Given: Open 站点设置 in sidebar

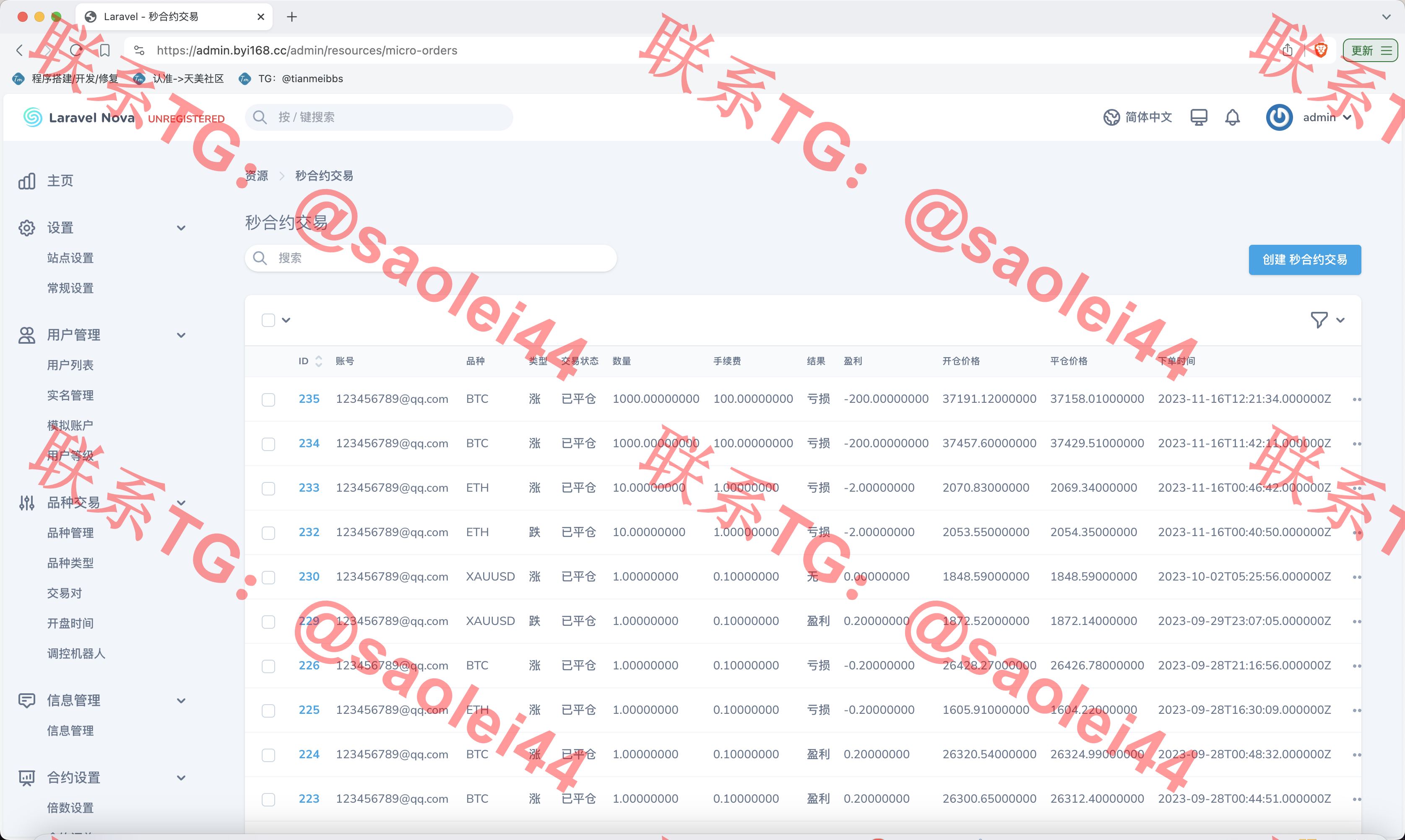Looking at the screenshot, I should [x=70, y=258].
